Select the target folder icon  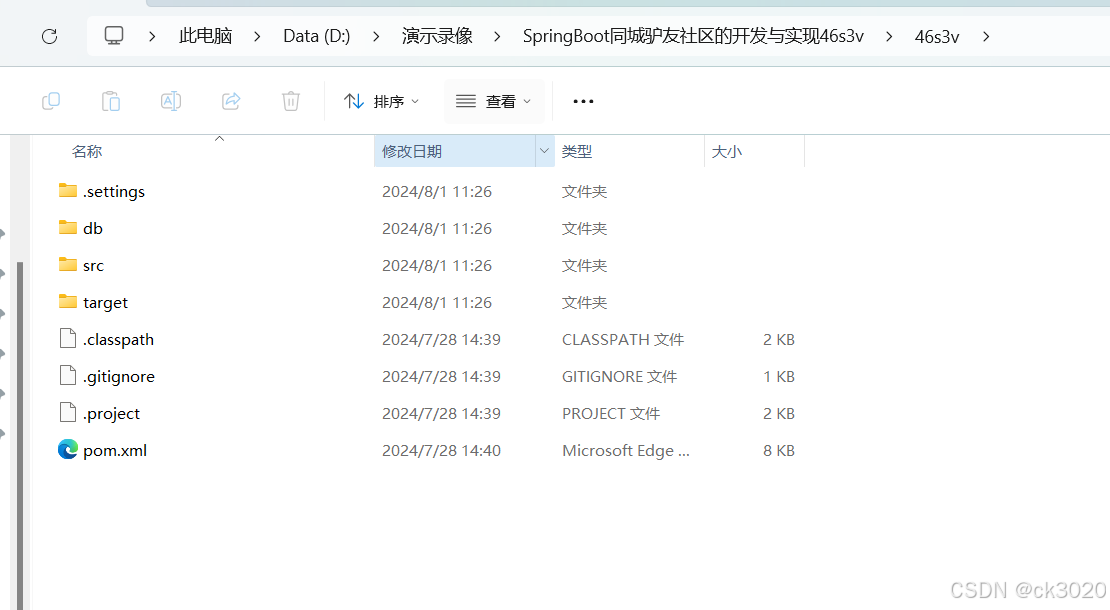68,301
